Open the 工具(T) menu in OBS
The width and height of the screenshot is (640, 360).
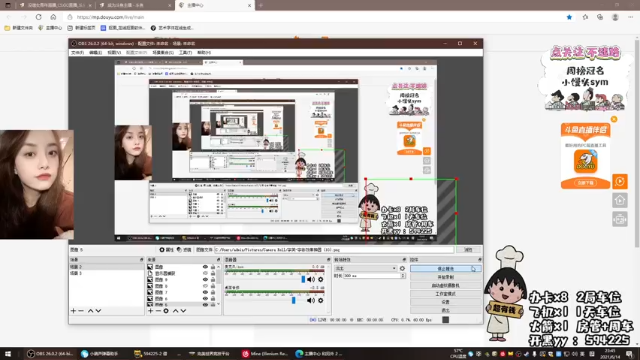pos(185,53)
